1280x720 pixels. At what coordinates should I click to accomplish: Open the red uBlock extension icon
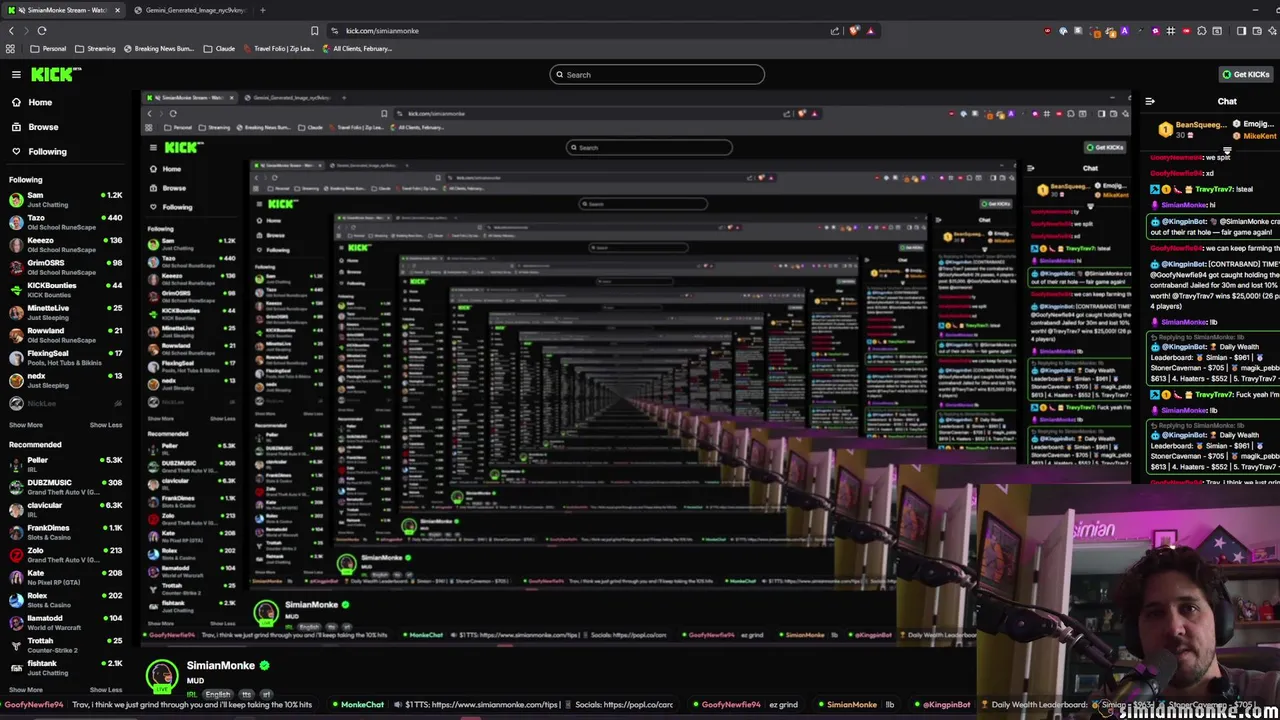[x=1047, y=31]
